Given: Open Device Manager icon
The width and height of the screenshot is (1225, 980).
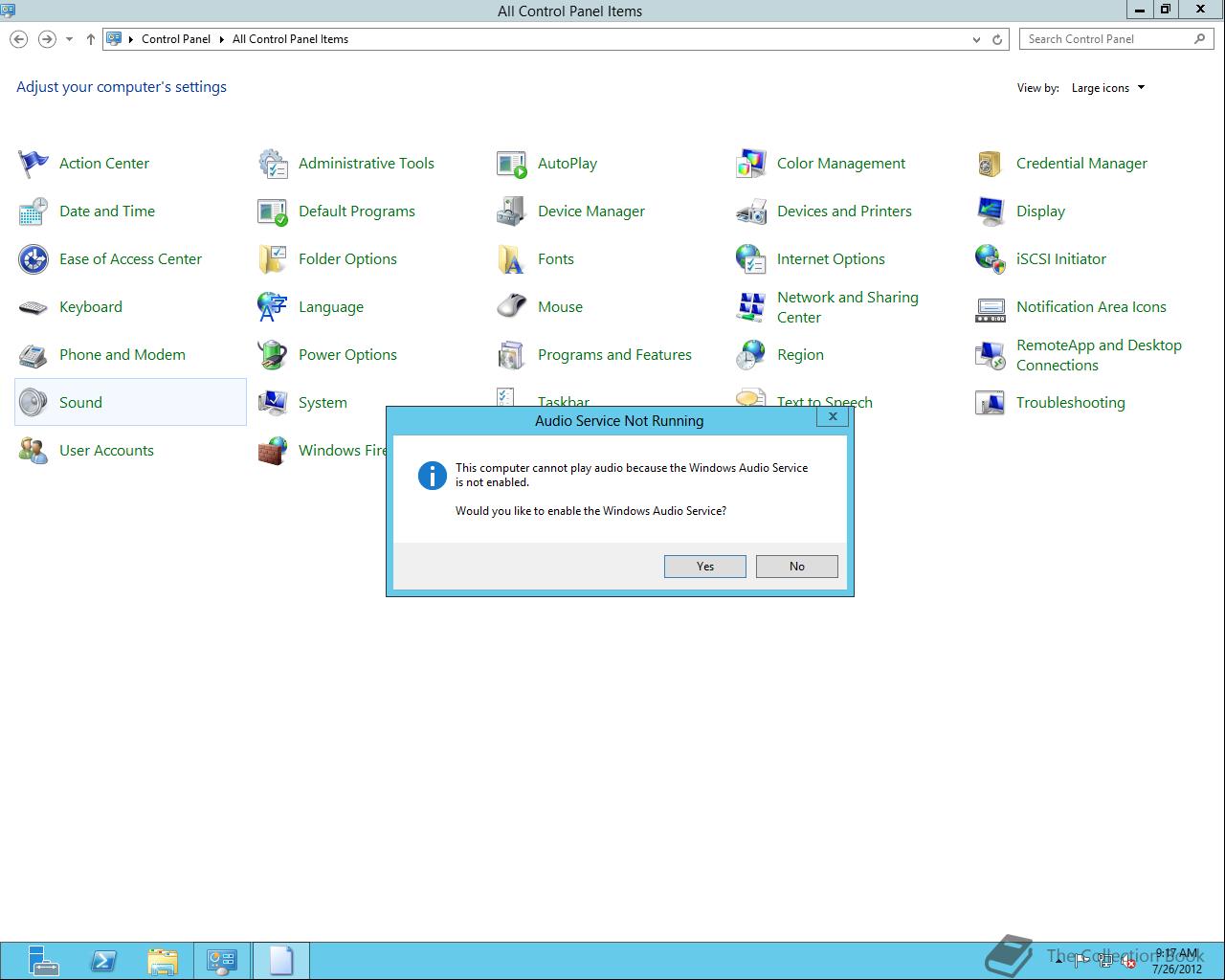Looking at the screenshot, I should click(x=512, y=212).
